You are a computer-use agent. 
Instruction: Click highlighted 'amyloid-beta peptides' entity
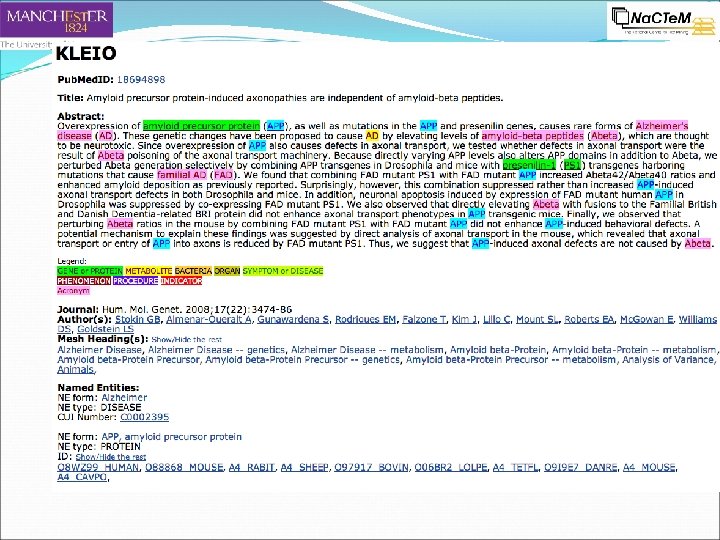533,136
